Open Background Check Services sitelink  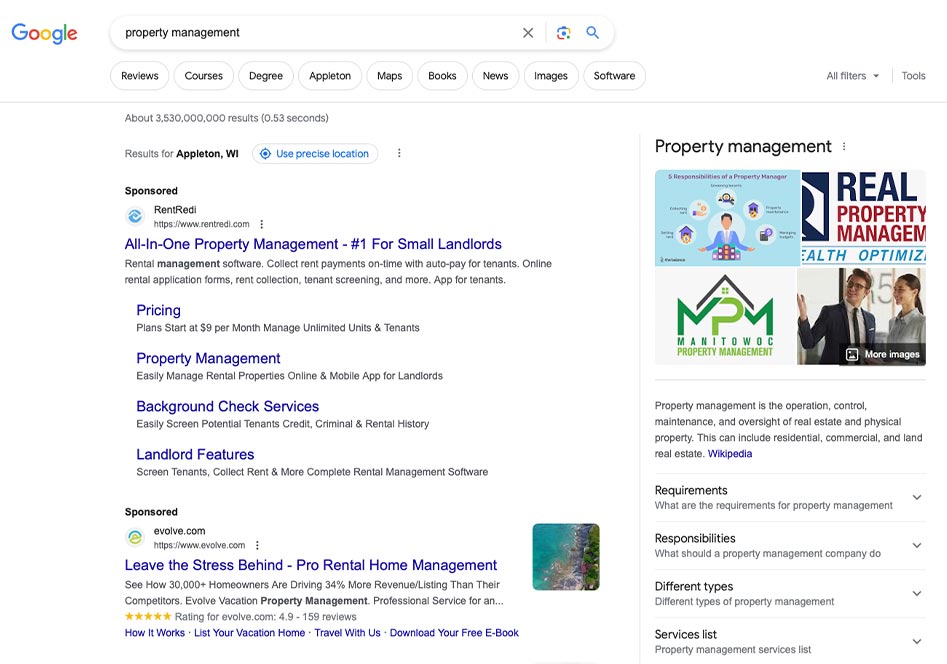coord(228,407)
